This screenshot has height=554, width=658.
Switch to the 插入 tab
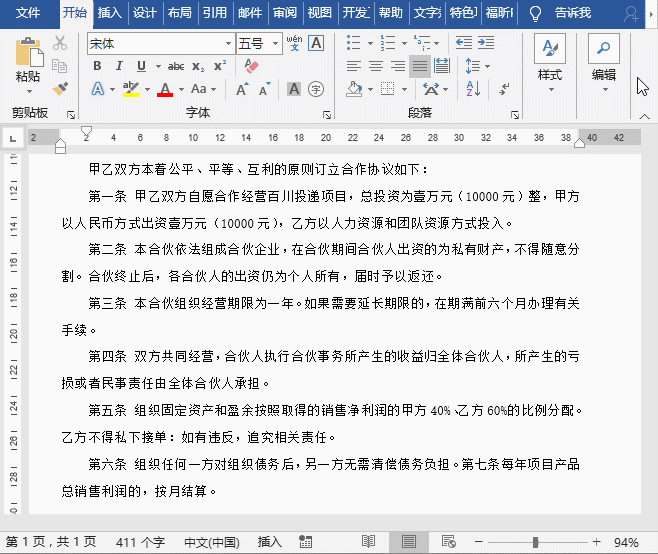tap(110, 13)
